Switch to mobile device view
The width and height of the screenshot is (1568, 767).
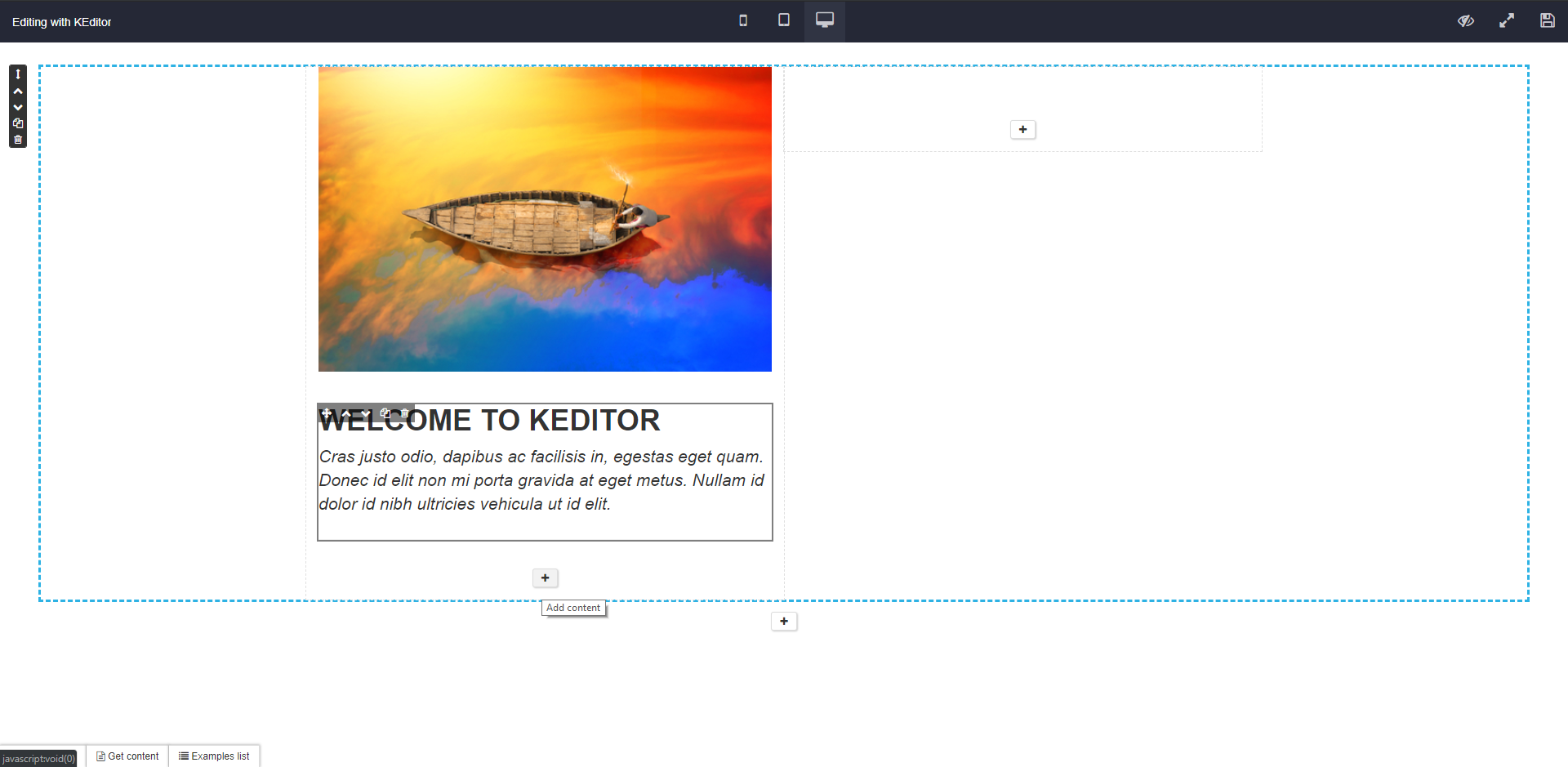tap(743, 20)
